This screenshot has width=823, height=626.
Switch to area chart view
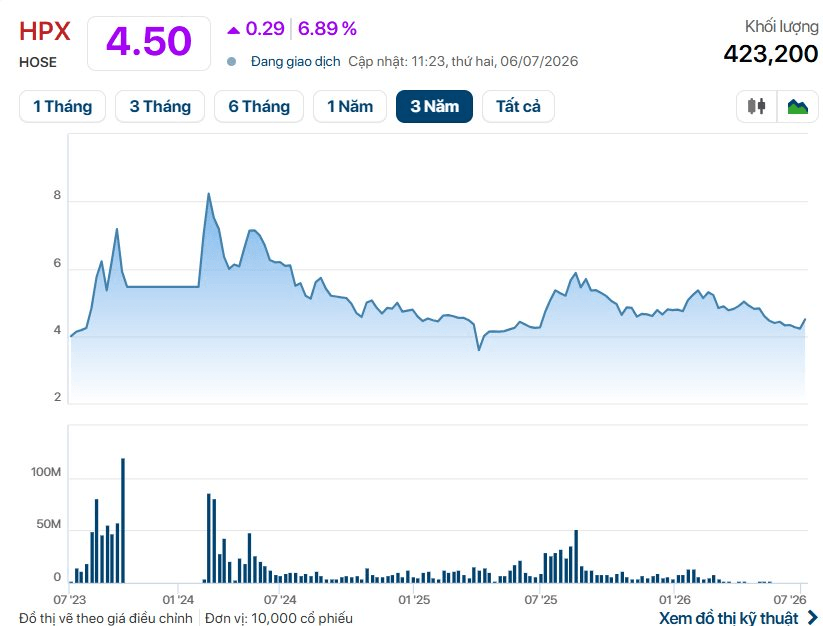click(798, 107)
